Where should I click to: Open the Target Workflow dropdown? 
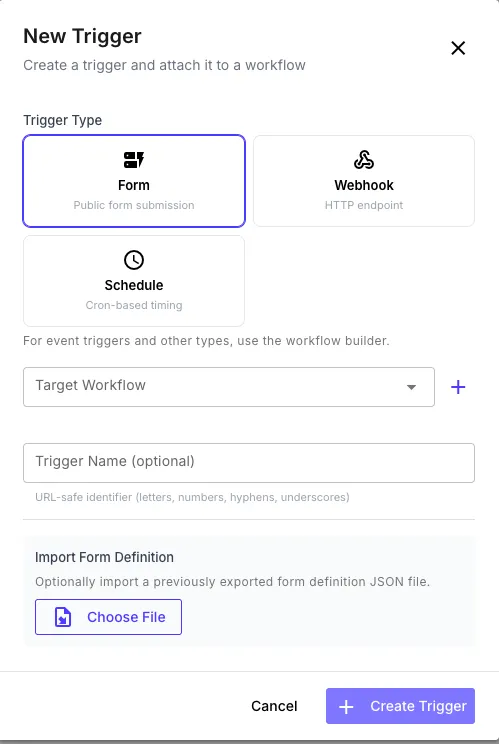[x=229, y=387]
